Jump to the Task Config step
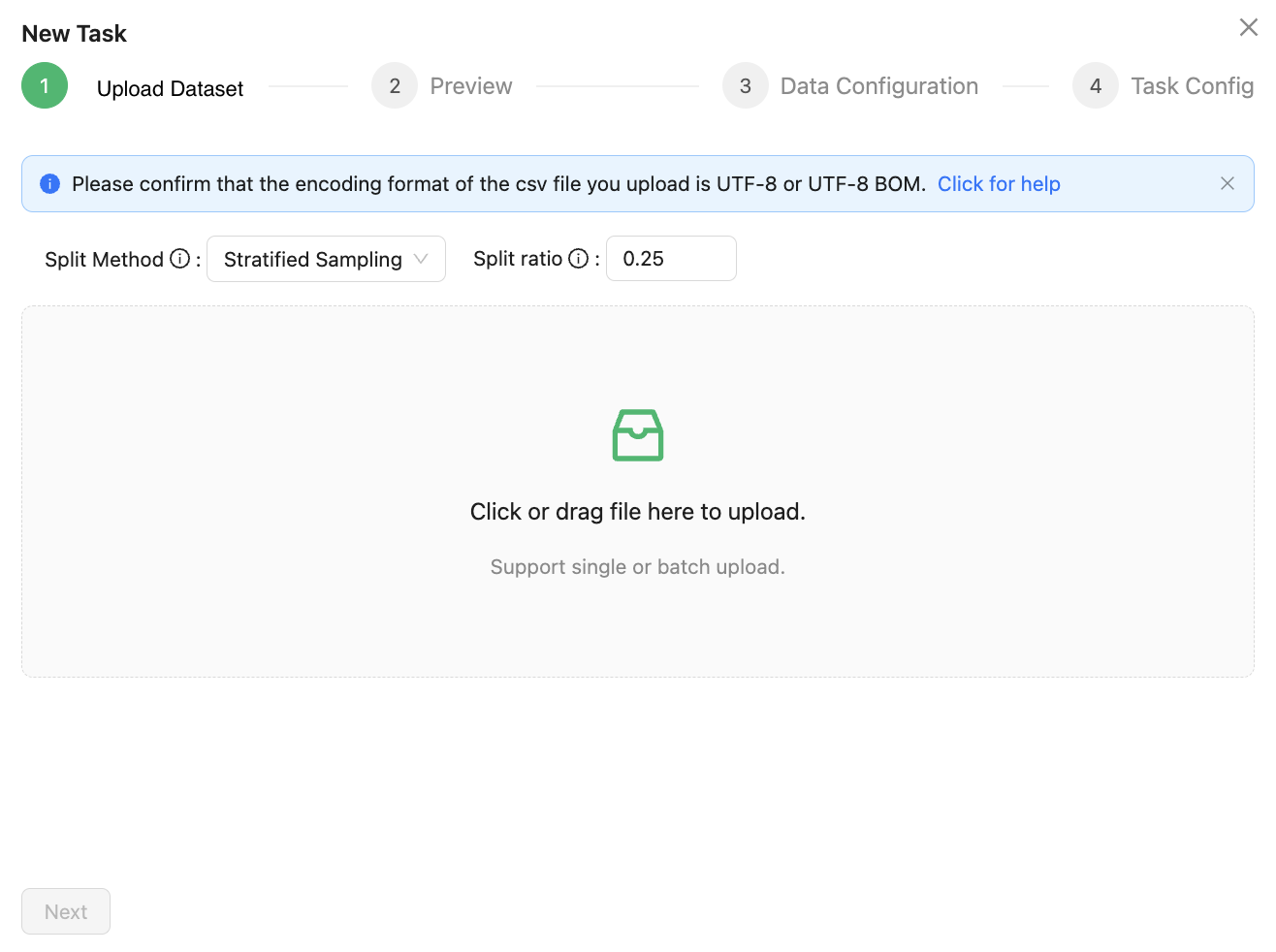Screen dimensions: 1276x952 [x=1192, y=86]
